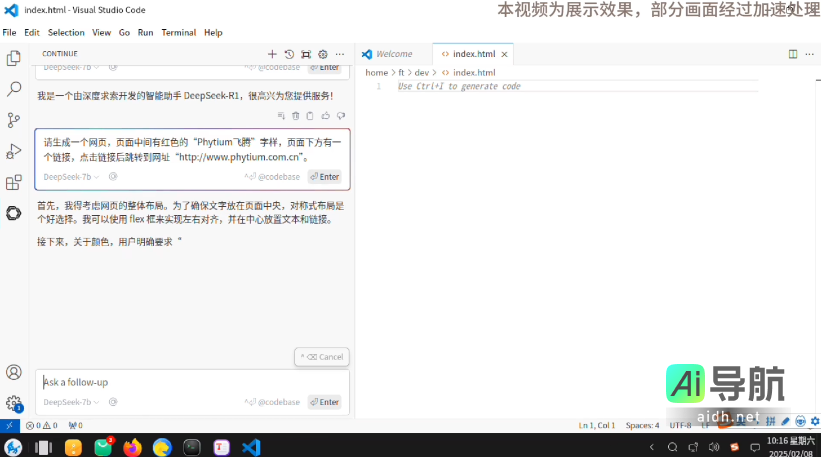Open Firefox from the taskbar
Screen dimensions: 821x457
pos(132,448)
